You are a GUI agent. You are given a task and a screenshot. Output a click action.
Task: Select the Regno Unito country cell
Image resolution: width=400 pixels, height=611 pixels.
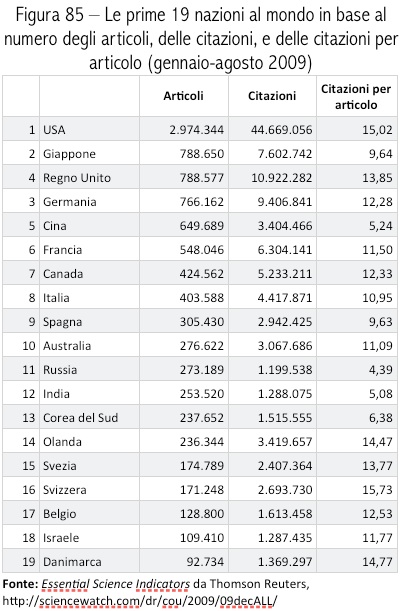pos(77,178)
